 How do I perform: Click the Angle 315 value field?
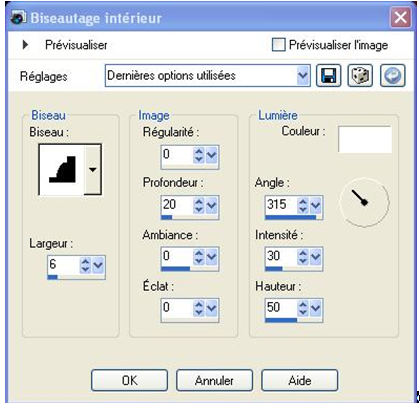pos(281,204)
